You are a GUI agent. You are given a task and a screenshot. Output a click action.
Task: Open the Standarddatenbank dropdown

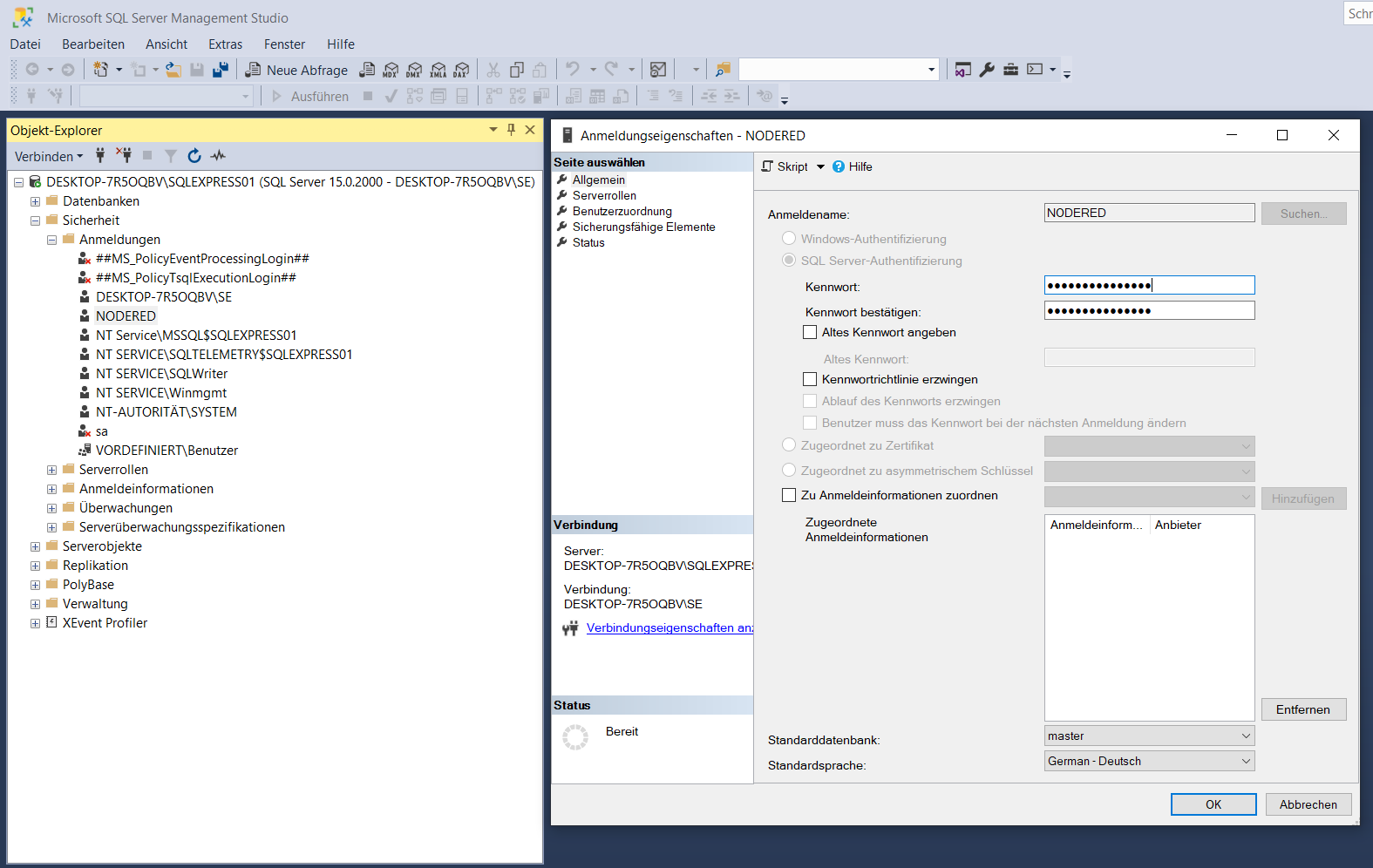pos(1149,736)
